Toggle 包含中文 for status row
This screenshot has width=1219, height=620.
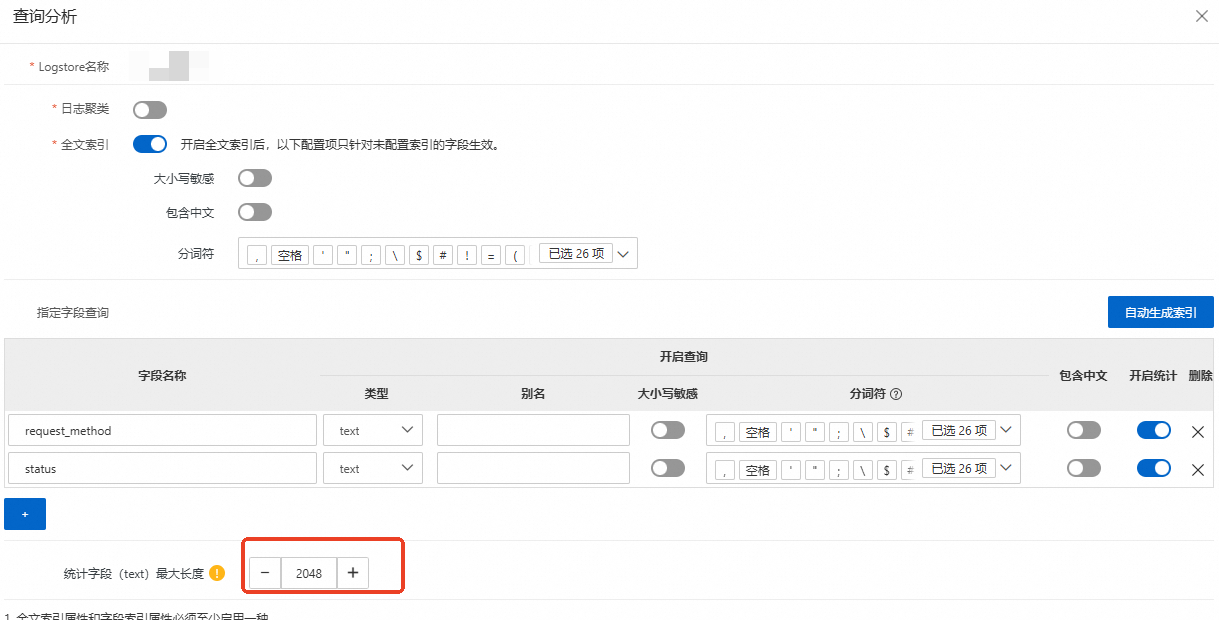point(1084,468)
